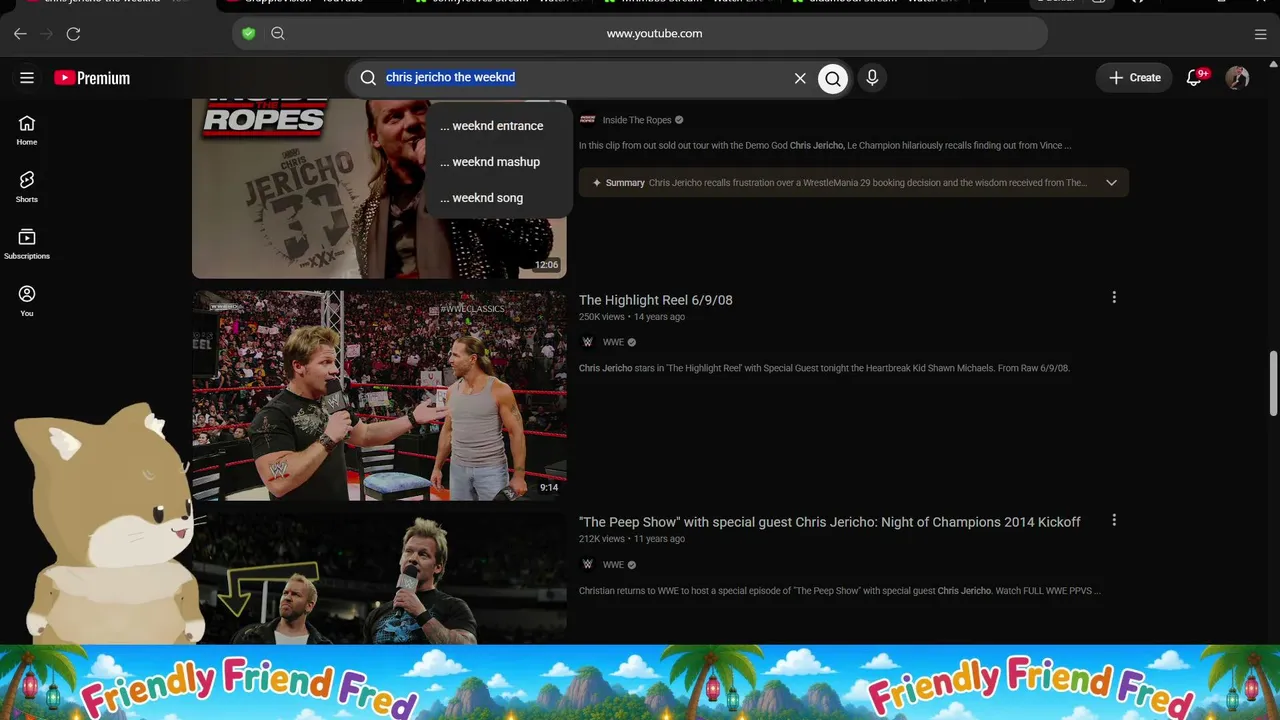Screen dimensions: 1280x720
Task: Click WWE avatar under The Peep Show
Action: (588, 564)
